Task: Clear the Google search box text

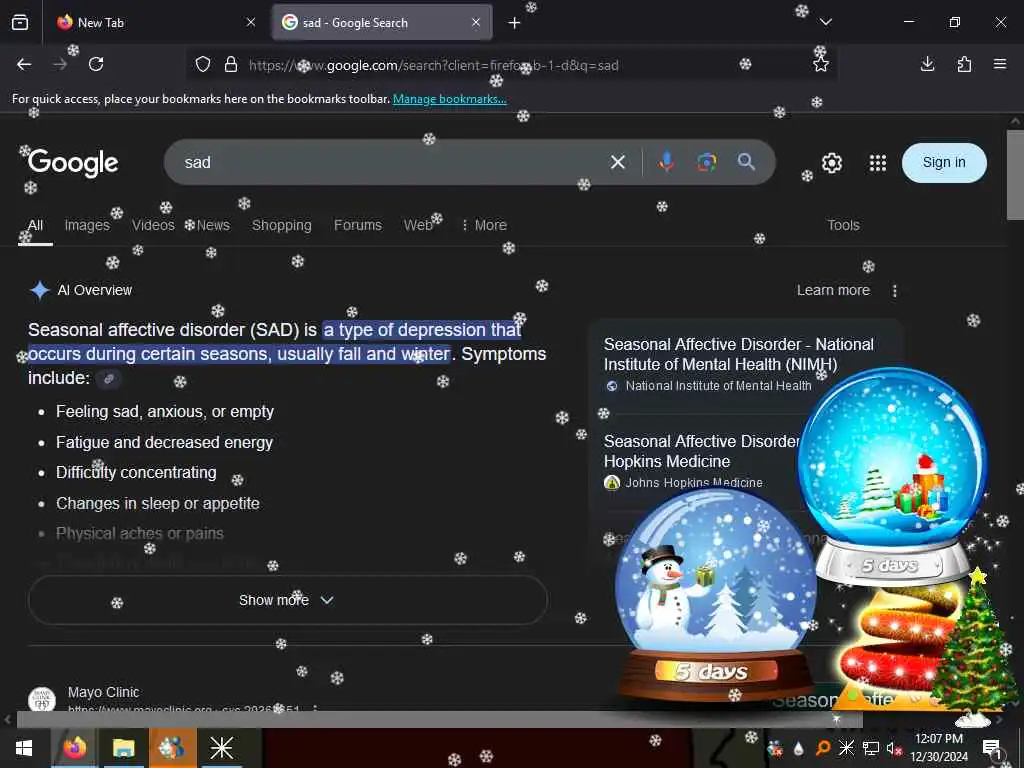Action: 618,162
